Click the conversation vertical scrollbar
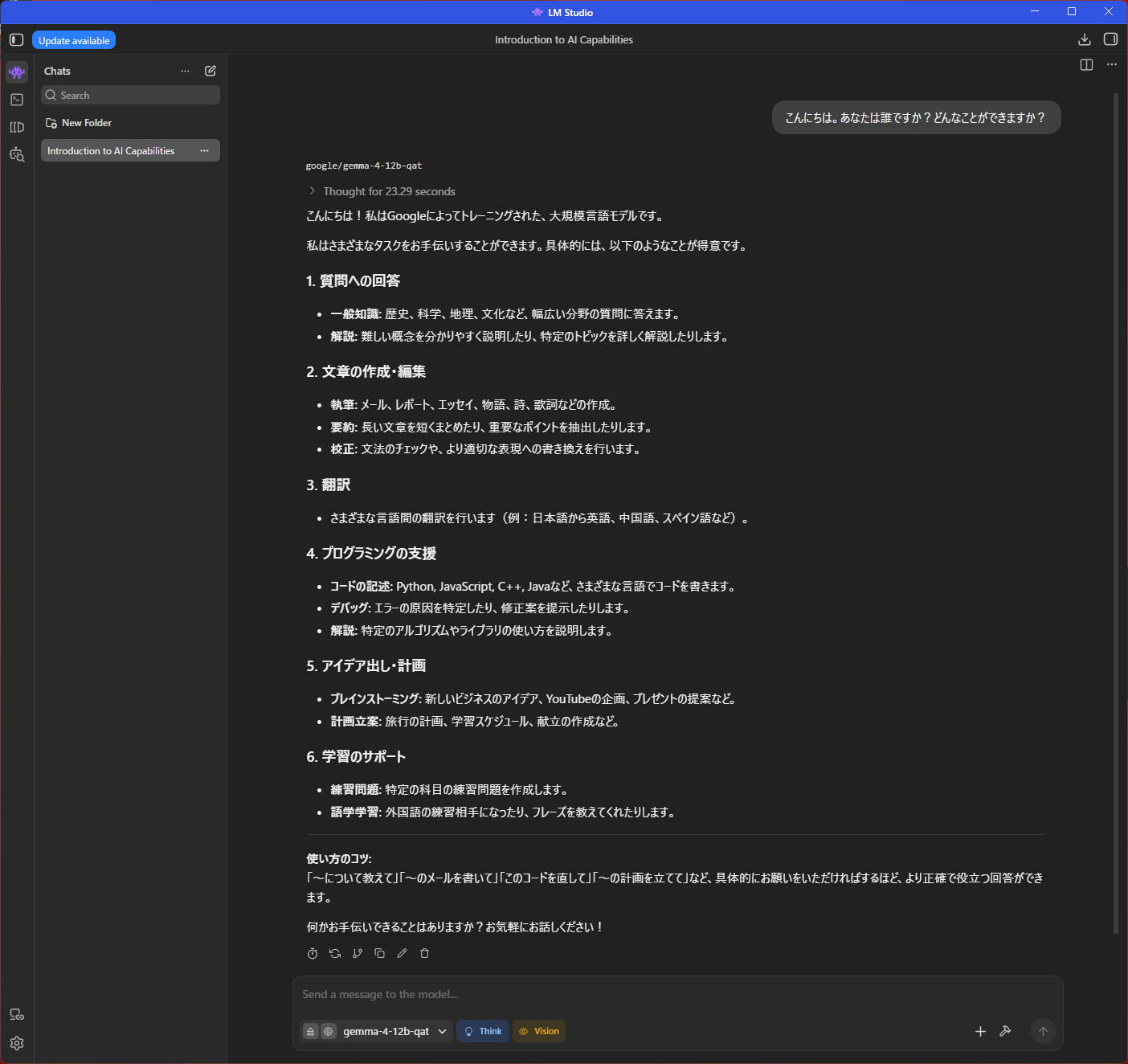This screenshot has width=1128, height=1064. [1116, 514]
